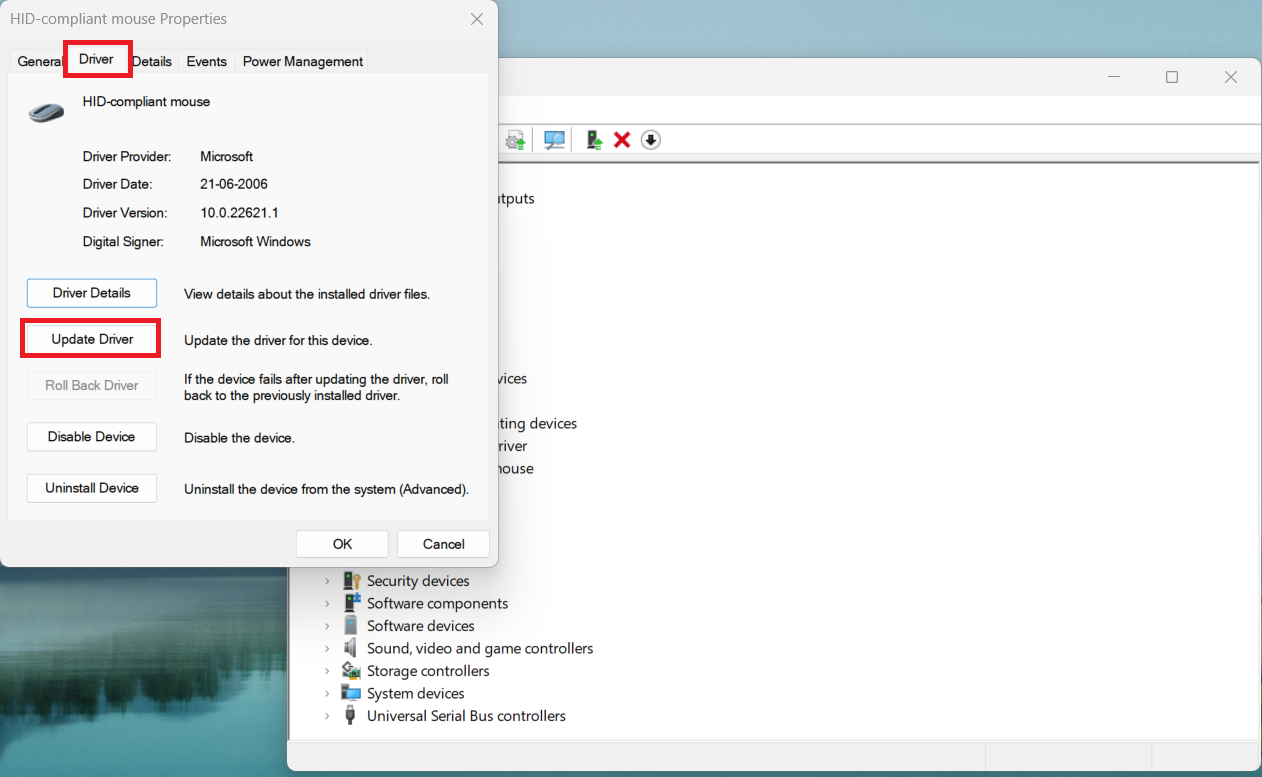The image size is (1262, 777).
Task: Click the grayed-out gear driver icon in toolbar
Action: (x=515, y=140)
